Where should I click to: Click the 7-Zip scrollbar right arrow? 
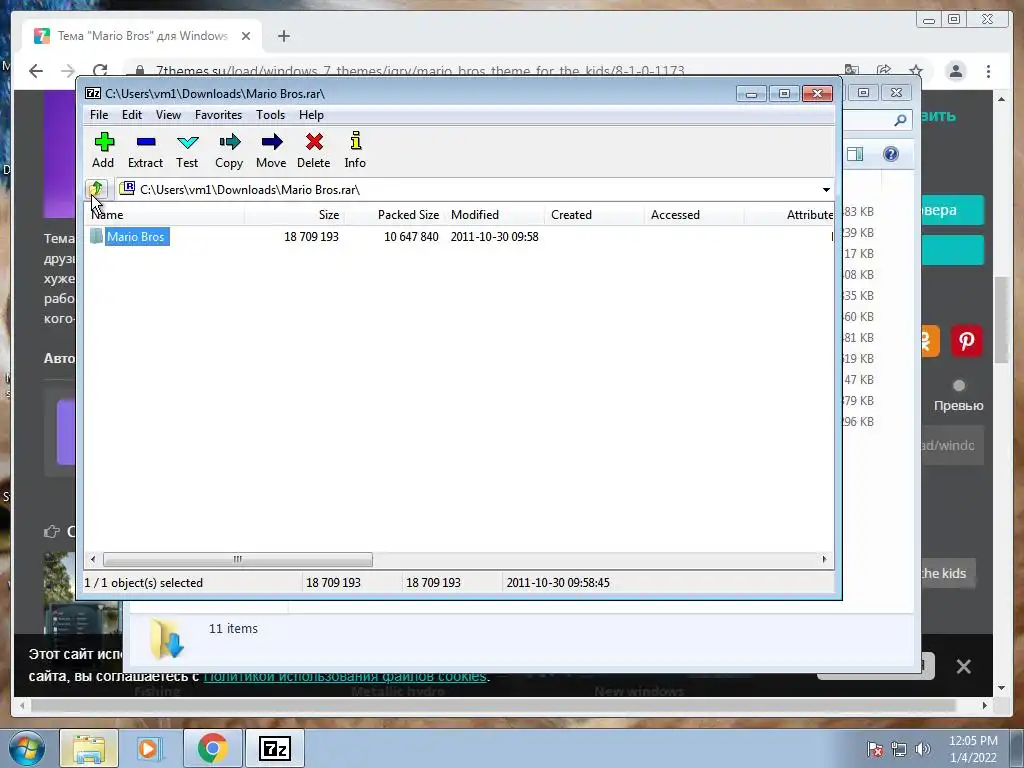point(824,559)
